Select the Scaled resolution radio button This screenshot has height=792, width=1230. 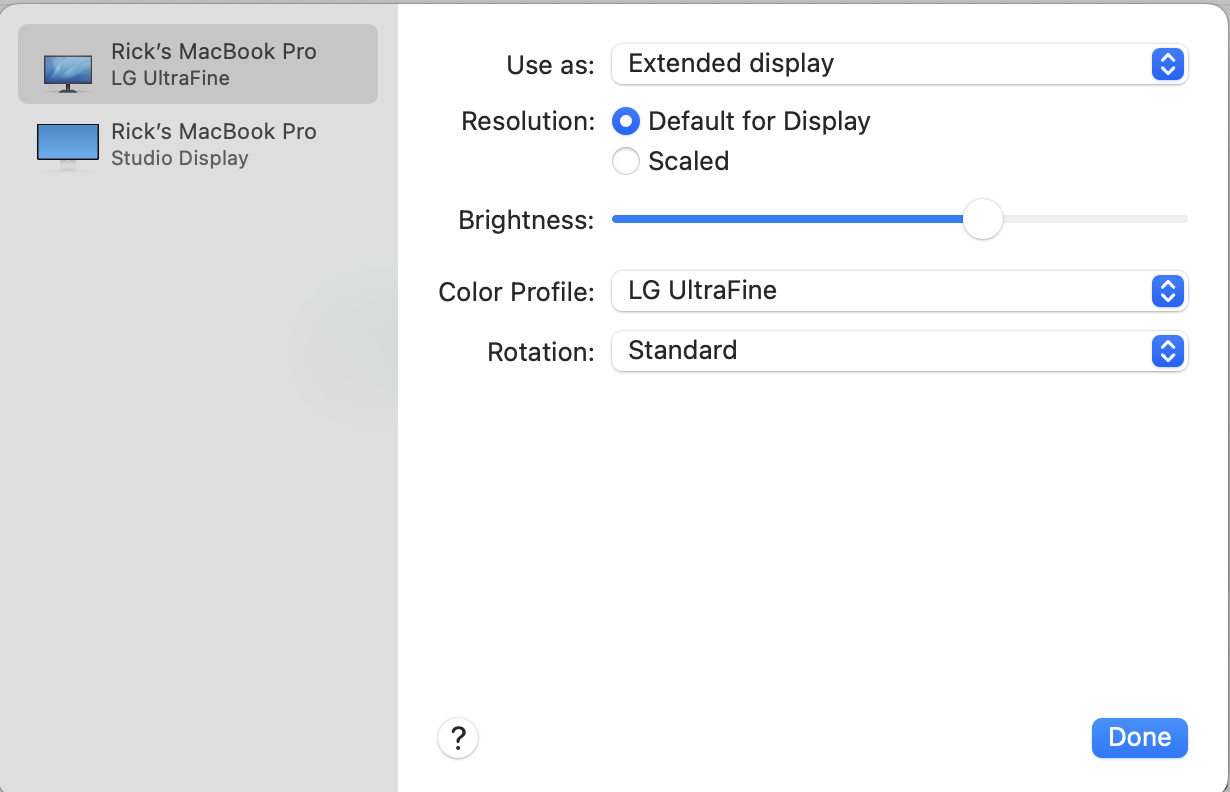point(625,161)
